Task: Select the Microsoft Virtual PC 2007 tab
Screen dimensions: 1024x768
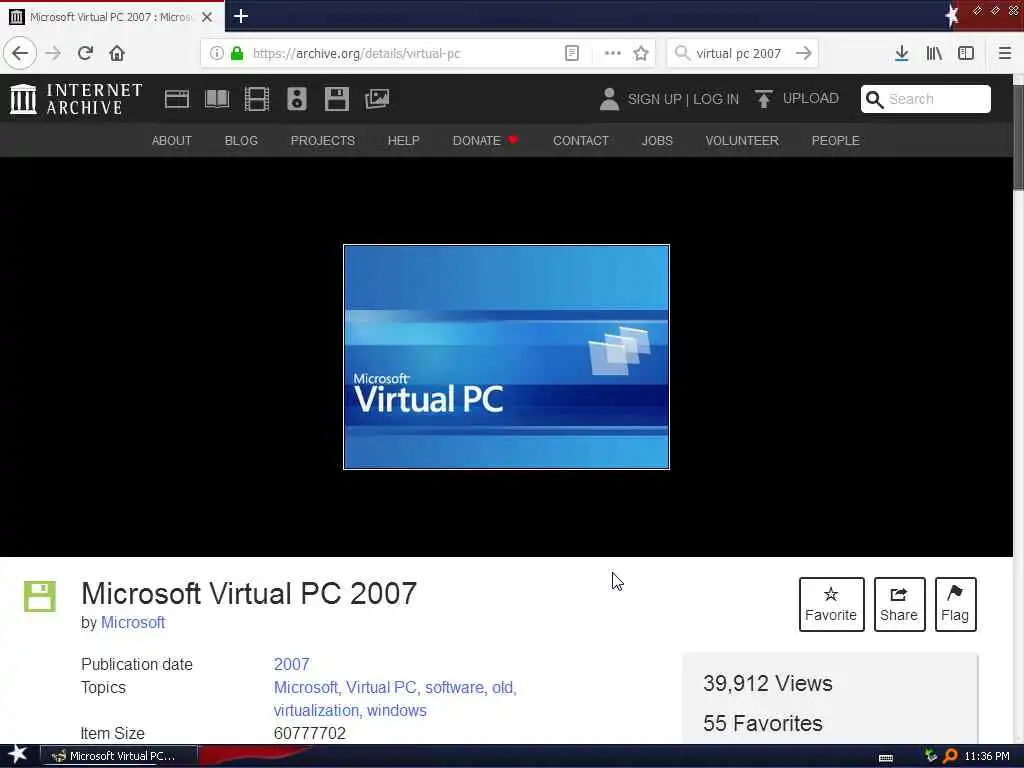Action: click(x=112, y=17)
